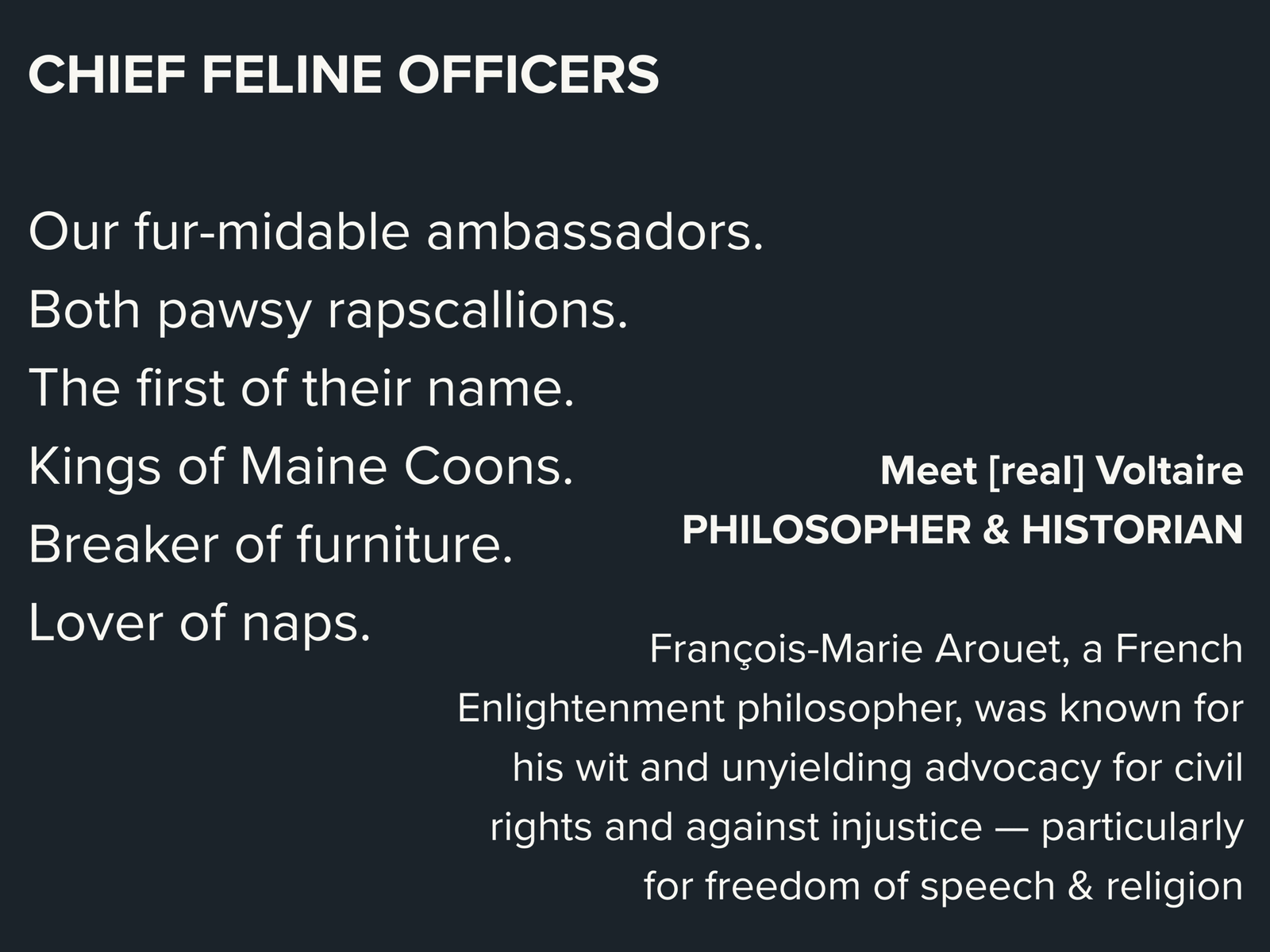Click 'The first of their name.' text
Screen dimensions: 1270x952
(301, 388)
